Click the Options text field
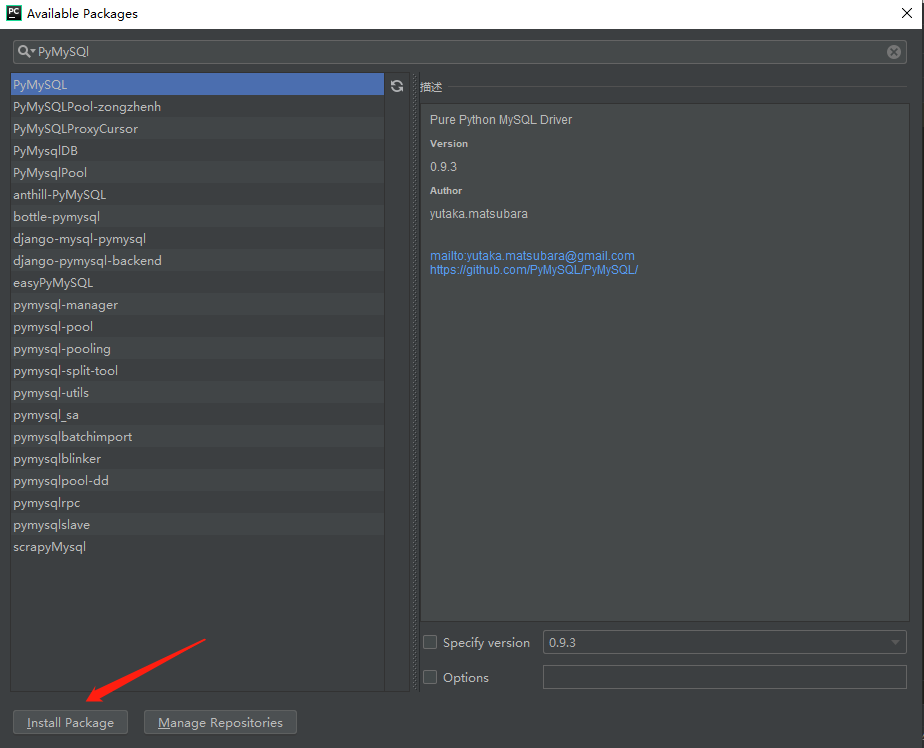Image resolution: width=924 pixels, height=748 pixels. [724, 677]
